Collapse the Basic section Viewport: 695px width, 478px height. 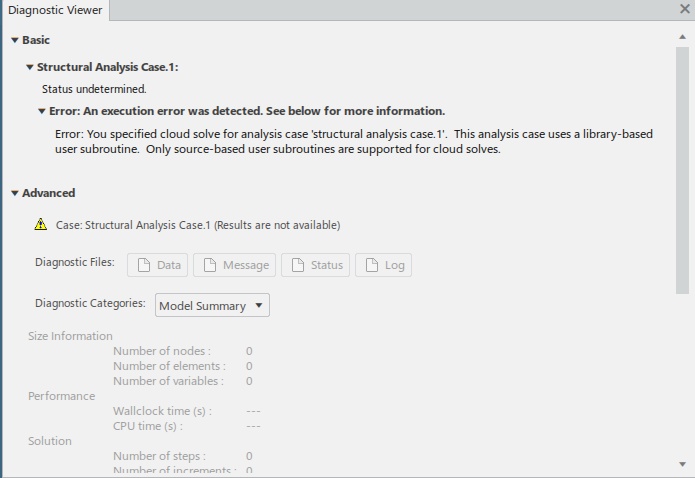(15, 40)
